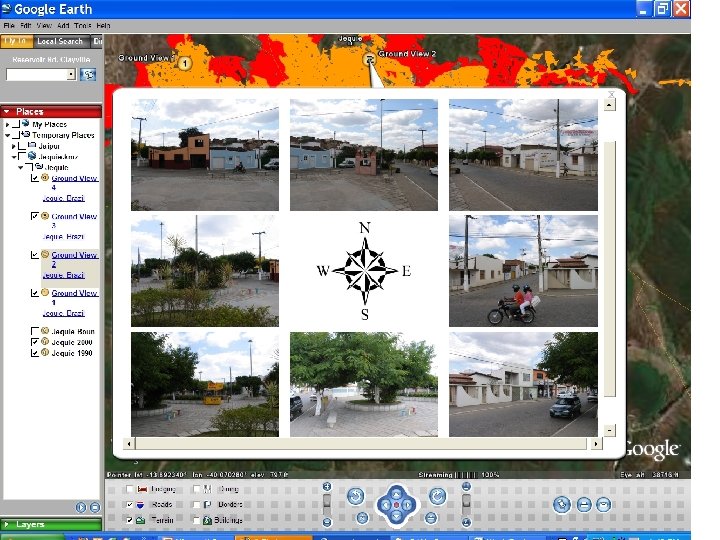Disable the Terrain layer checkbox
The height and width of the screenshot is (540, 720).
tap(129, 520)
